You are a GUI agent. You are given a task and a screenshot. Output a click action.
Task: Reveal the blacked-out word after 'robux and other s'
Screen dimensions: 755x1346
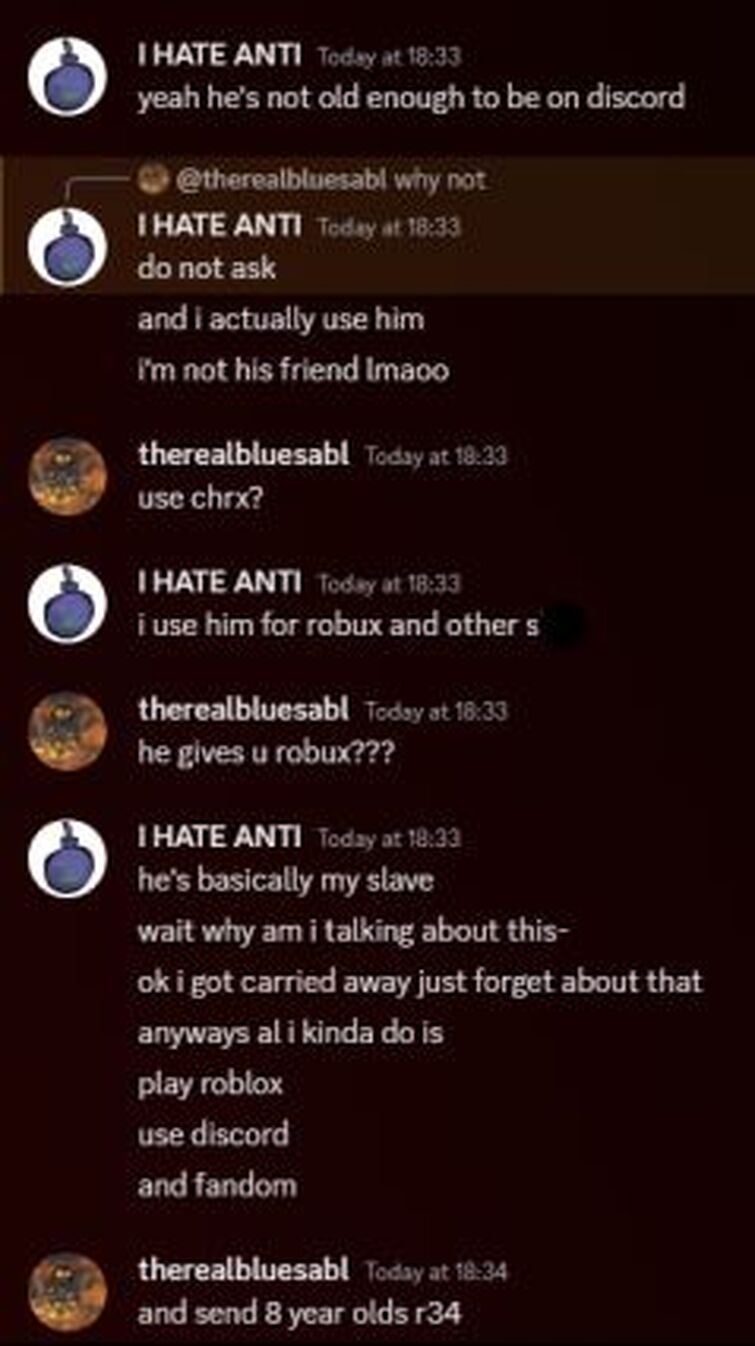tap(563, 626)
